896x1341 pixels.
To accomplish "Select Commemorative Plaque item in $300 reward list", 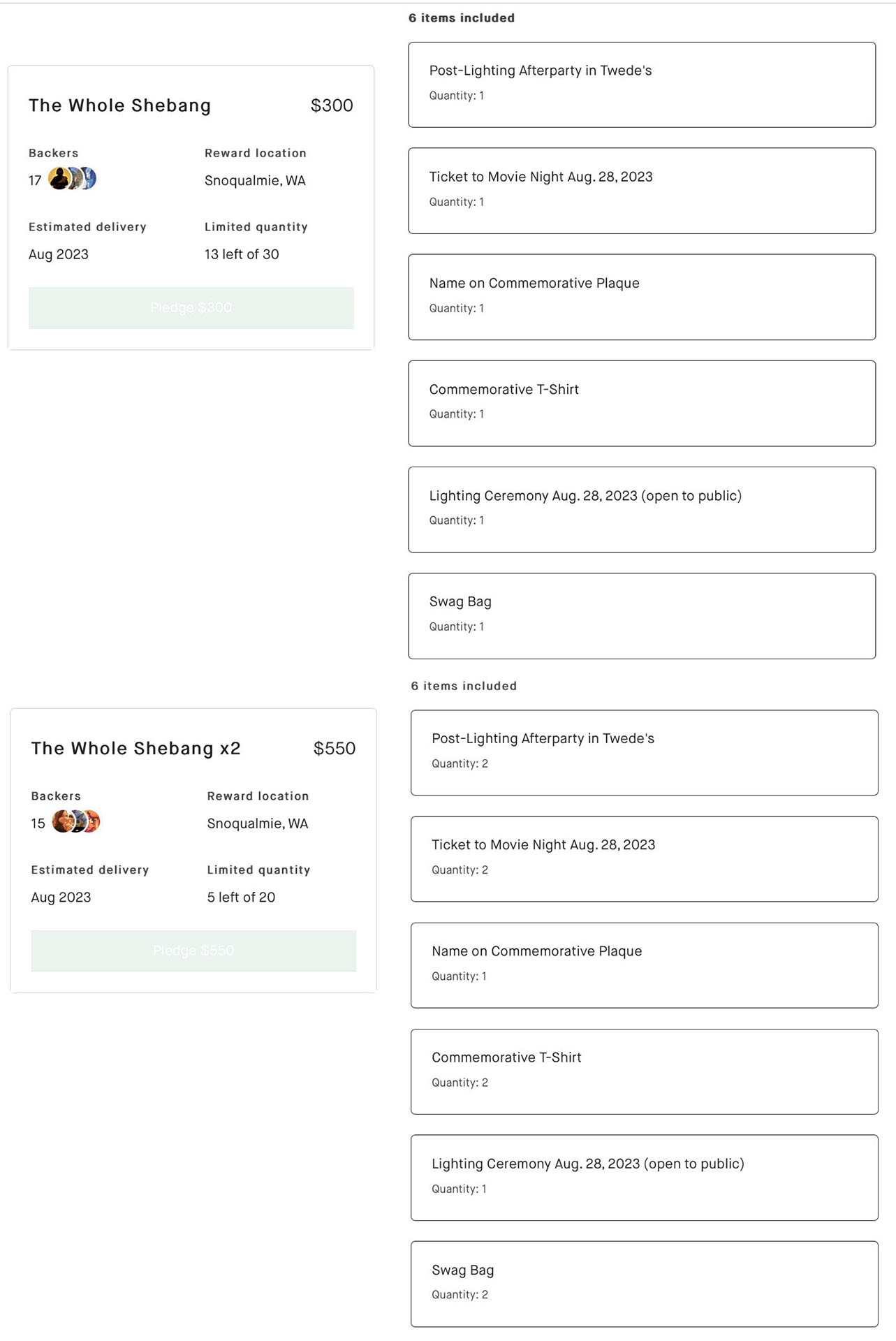I will pyautogui.click(x=641, y=297).
